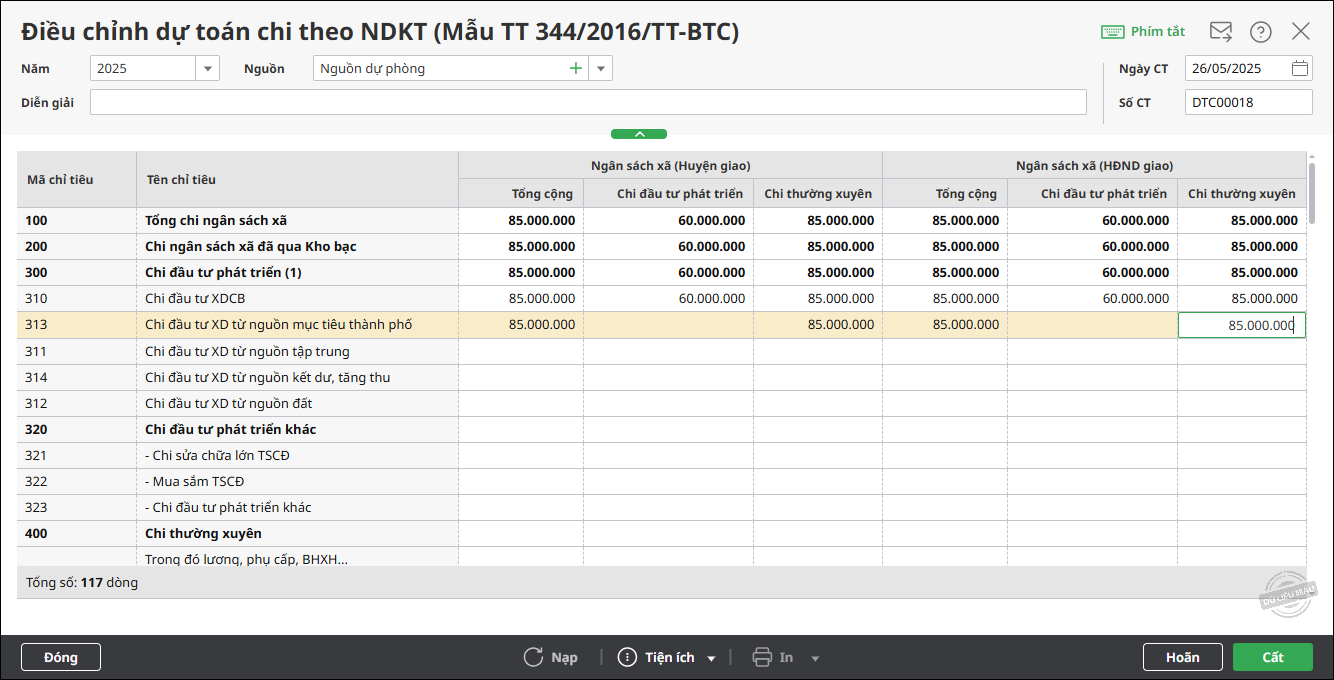The height and width of the screenshot is (680, 1334).
Task: Expand the Nguồn source dropdown arrow
Action: point(600,69)
